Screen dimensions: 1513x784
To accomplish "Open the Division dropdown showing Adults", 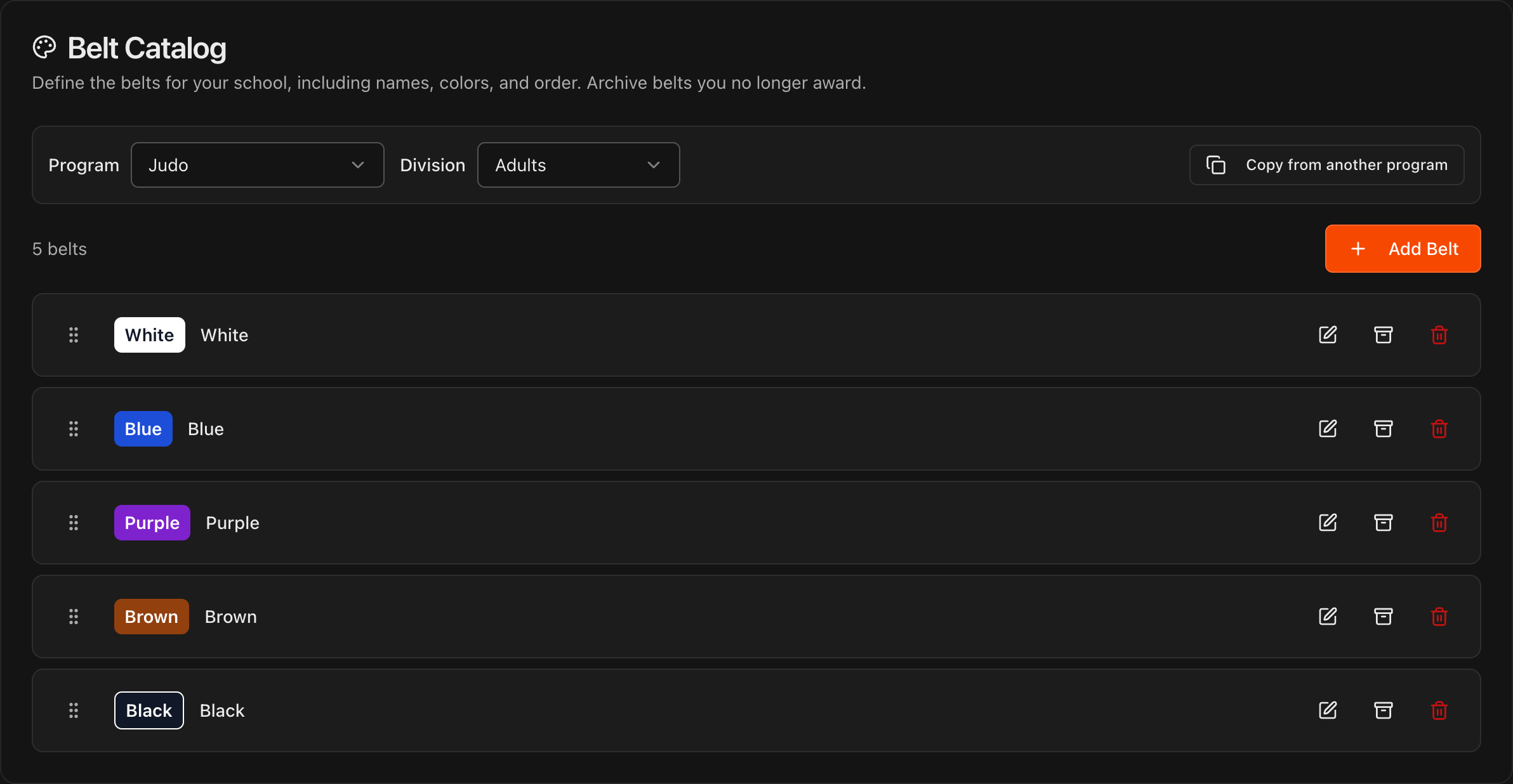I will point(579,165).
